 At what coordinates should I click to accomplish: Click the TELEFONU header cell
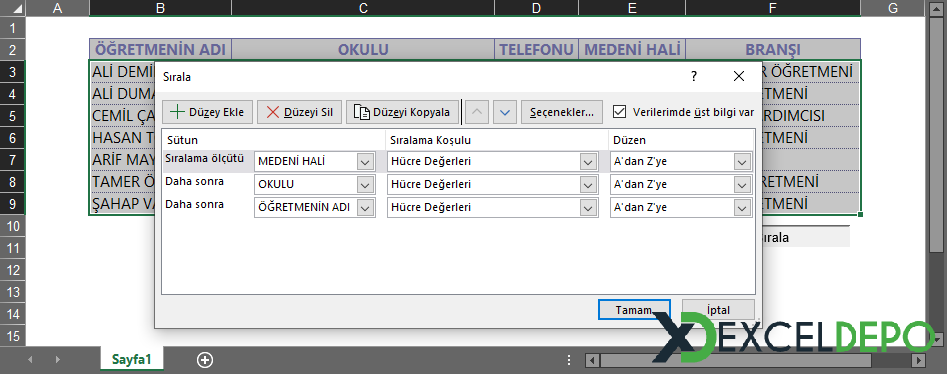coord(537,50)
